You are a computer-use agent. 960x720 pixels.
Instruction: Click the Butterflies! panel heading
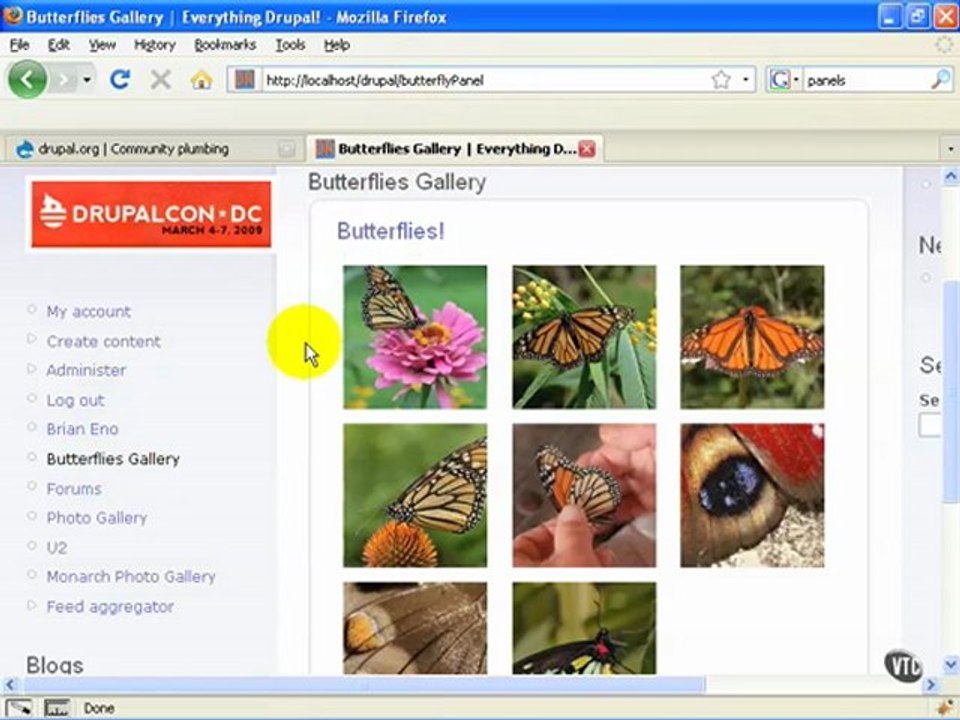pos(391,231)
